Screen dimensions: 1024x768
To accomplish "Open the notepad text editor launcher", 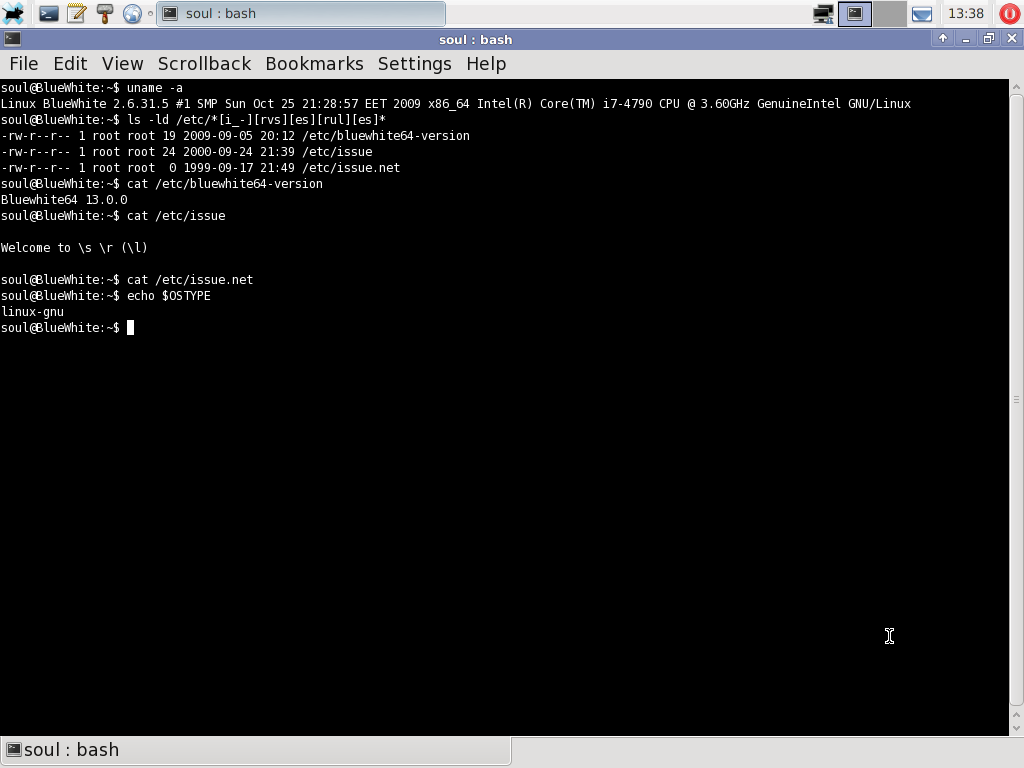I will pos(76,13).
